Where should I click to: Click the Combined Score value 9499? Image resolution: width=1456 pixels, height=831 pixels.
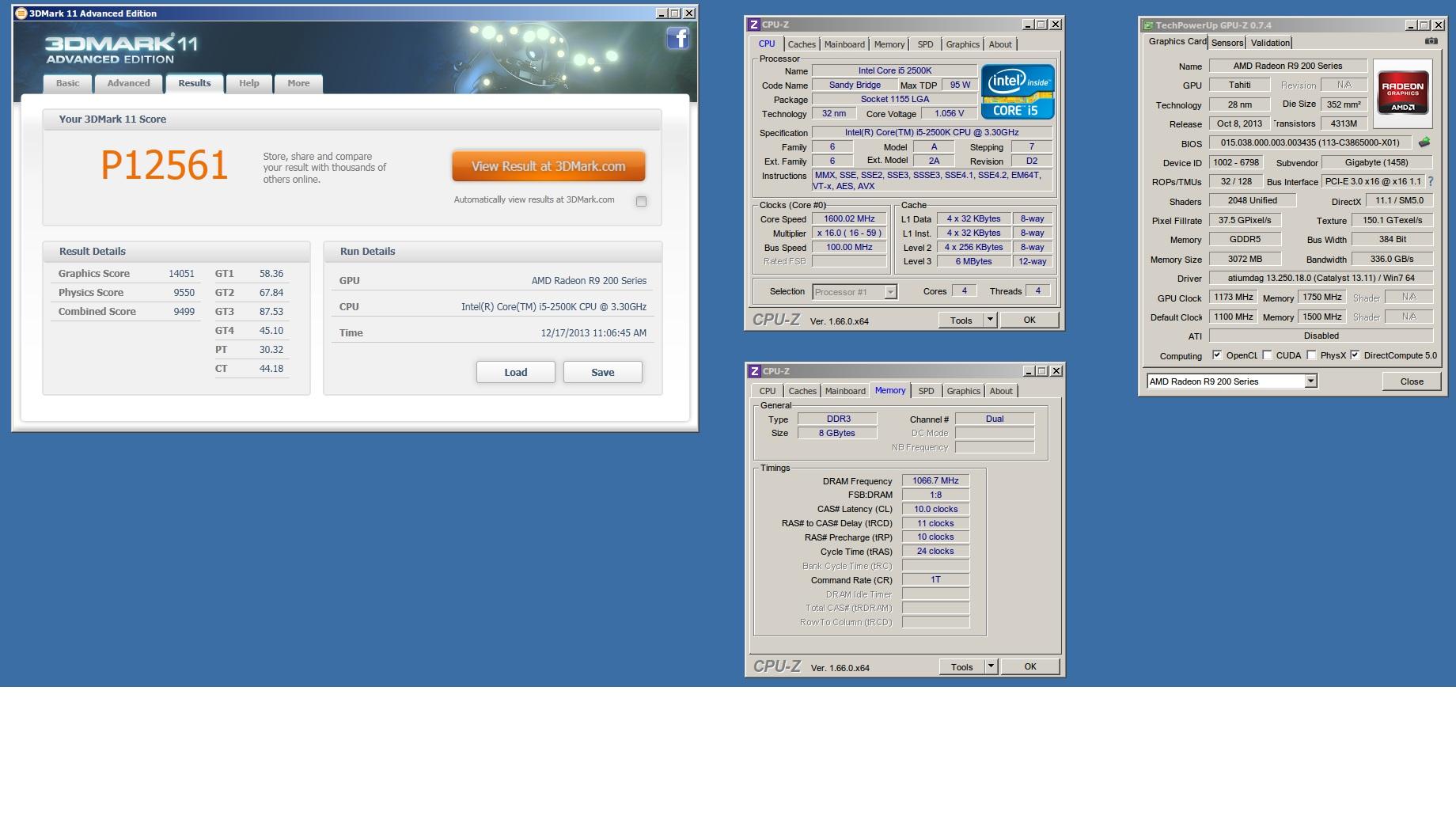coord(184,312)
